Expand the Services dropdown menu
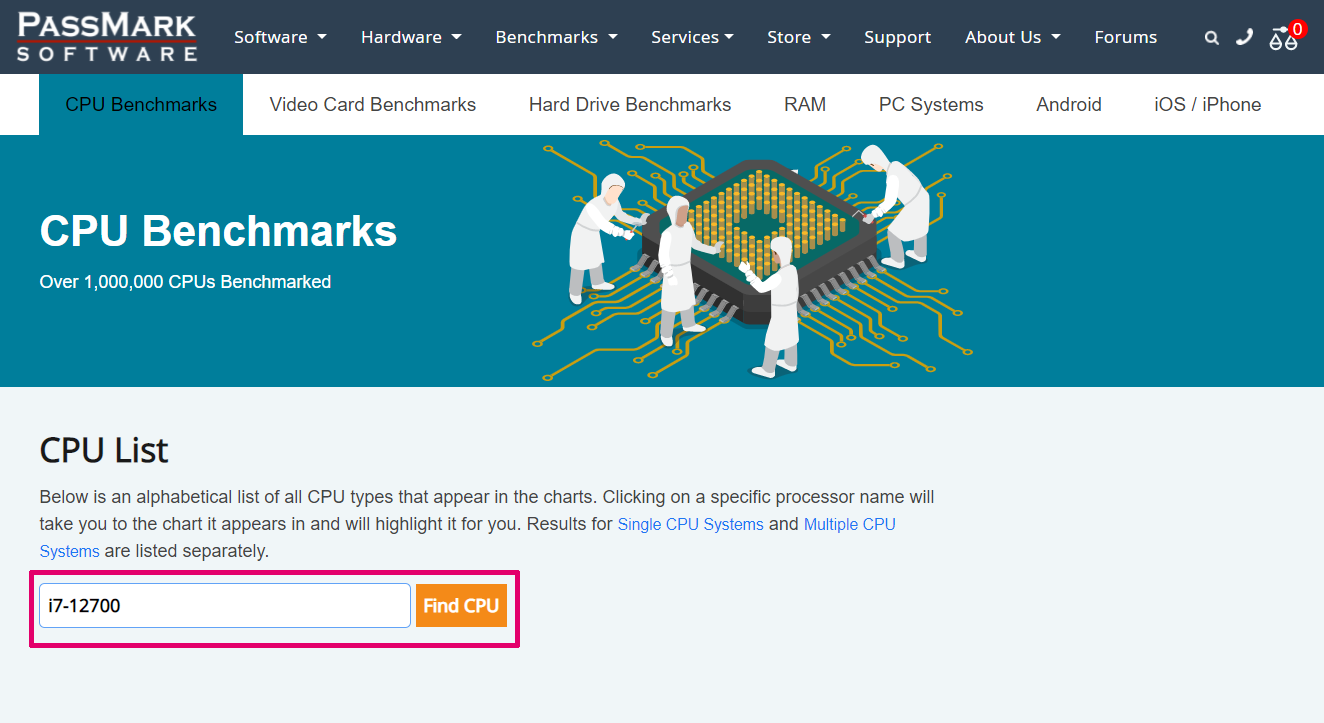The image size is (1324, 723). click(x=692, y=37)
